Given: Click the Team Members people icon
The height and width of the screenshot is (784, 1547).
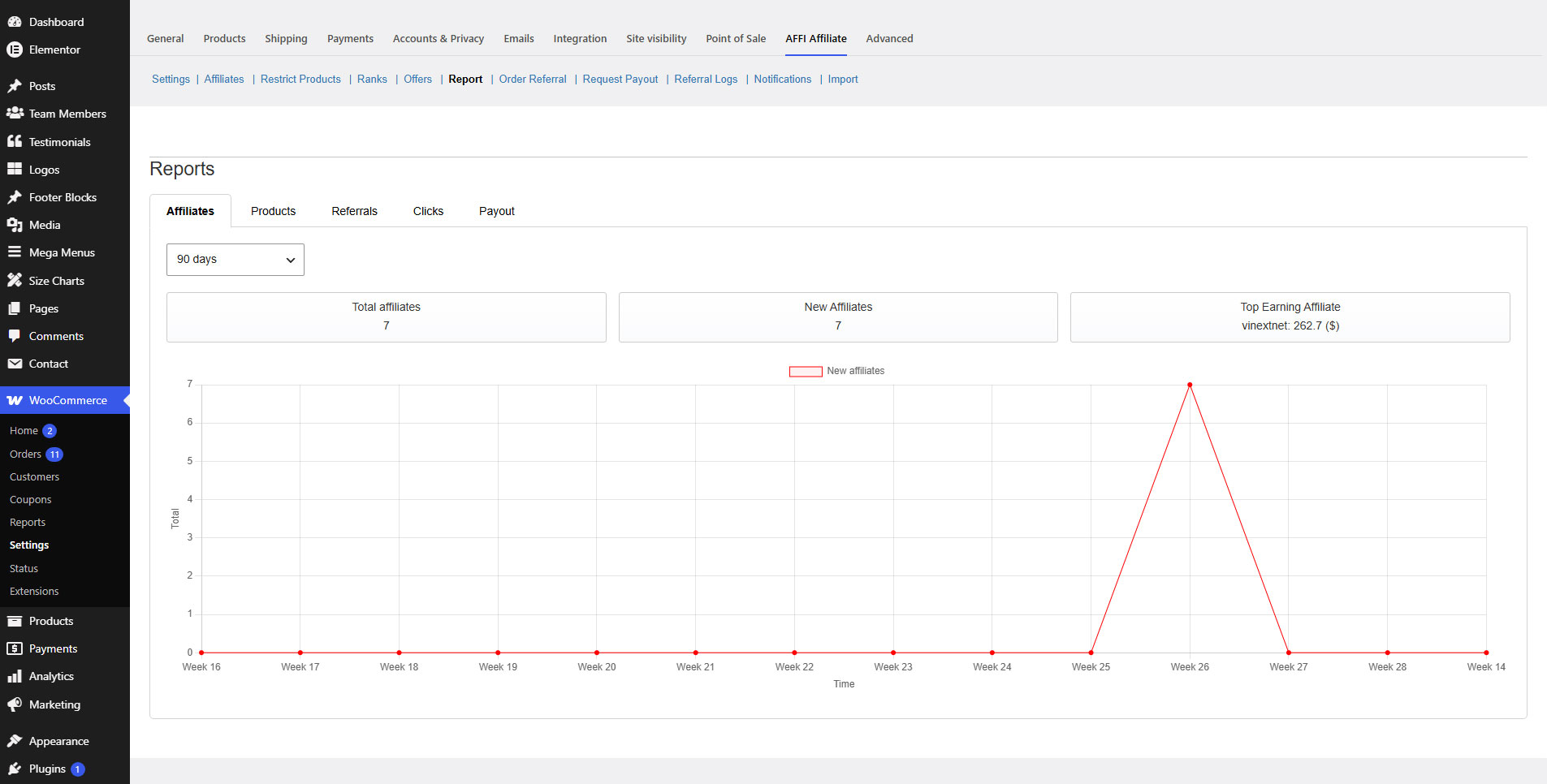Looking at the screenshot, I should (15, 114).
